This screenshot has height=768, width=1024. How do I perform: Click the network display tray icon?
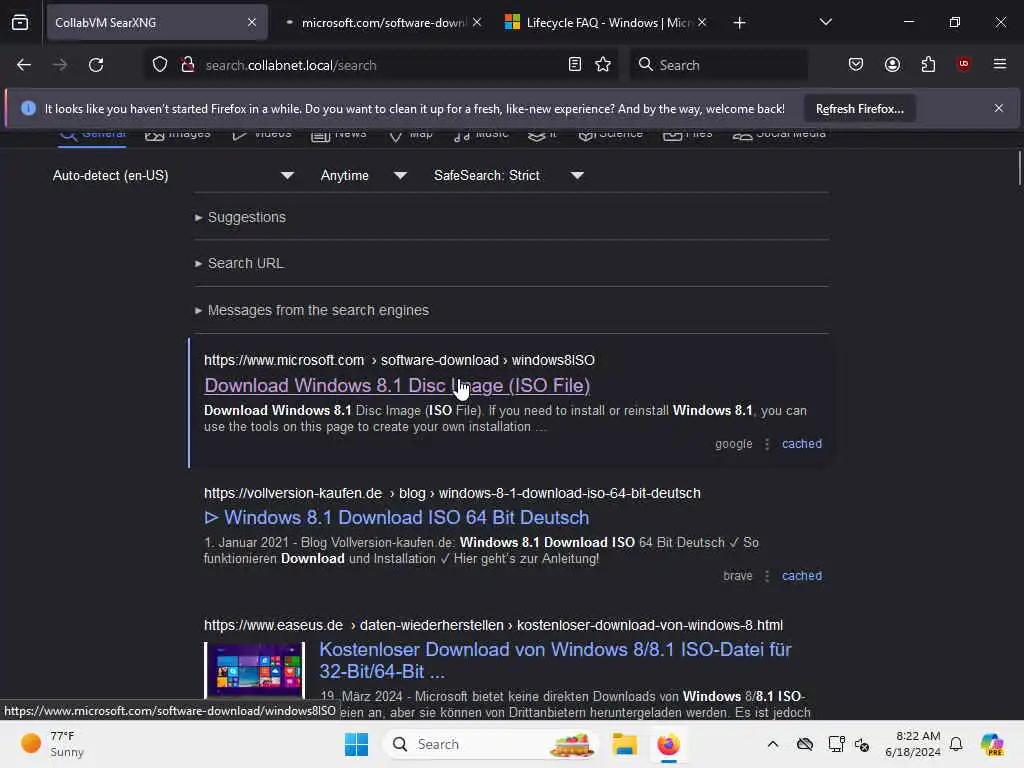point(835,744)
